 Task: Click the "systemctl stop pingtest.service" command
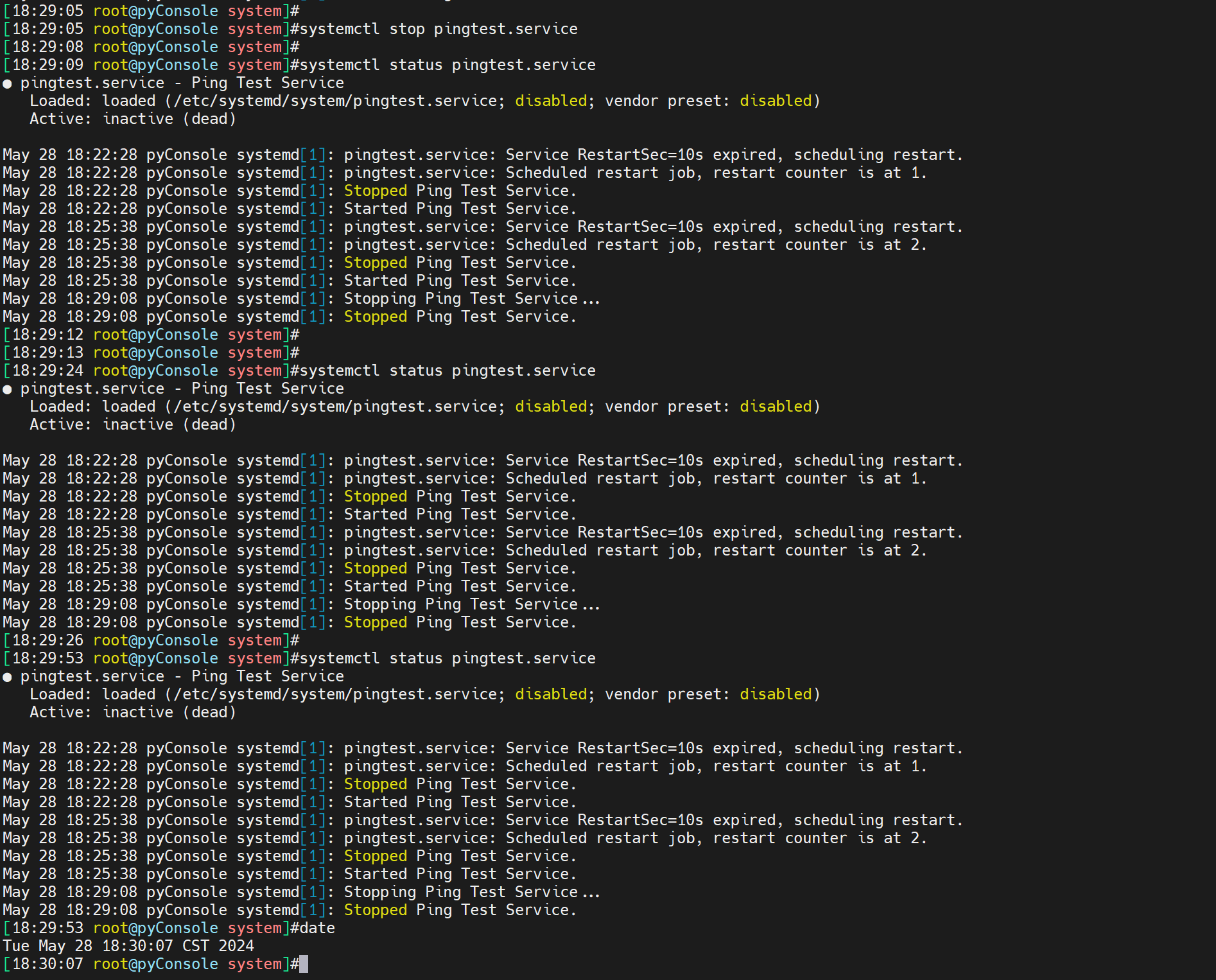point(439,29)
